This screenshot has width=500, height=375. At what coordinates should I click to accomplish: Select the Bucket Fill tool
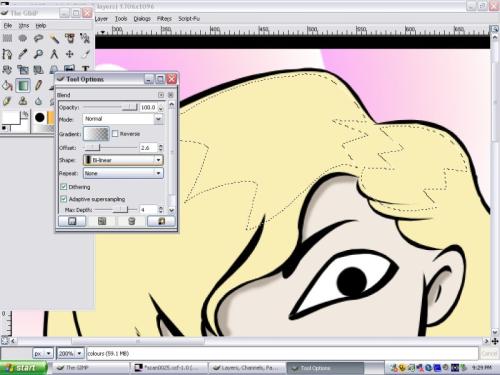tap(7, 85)
